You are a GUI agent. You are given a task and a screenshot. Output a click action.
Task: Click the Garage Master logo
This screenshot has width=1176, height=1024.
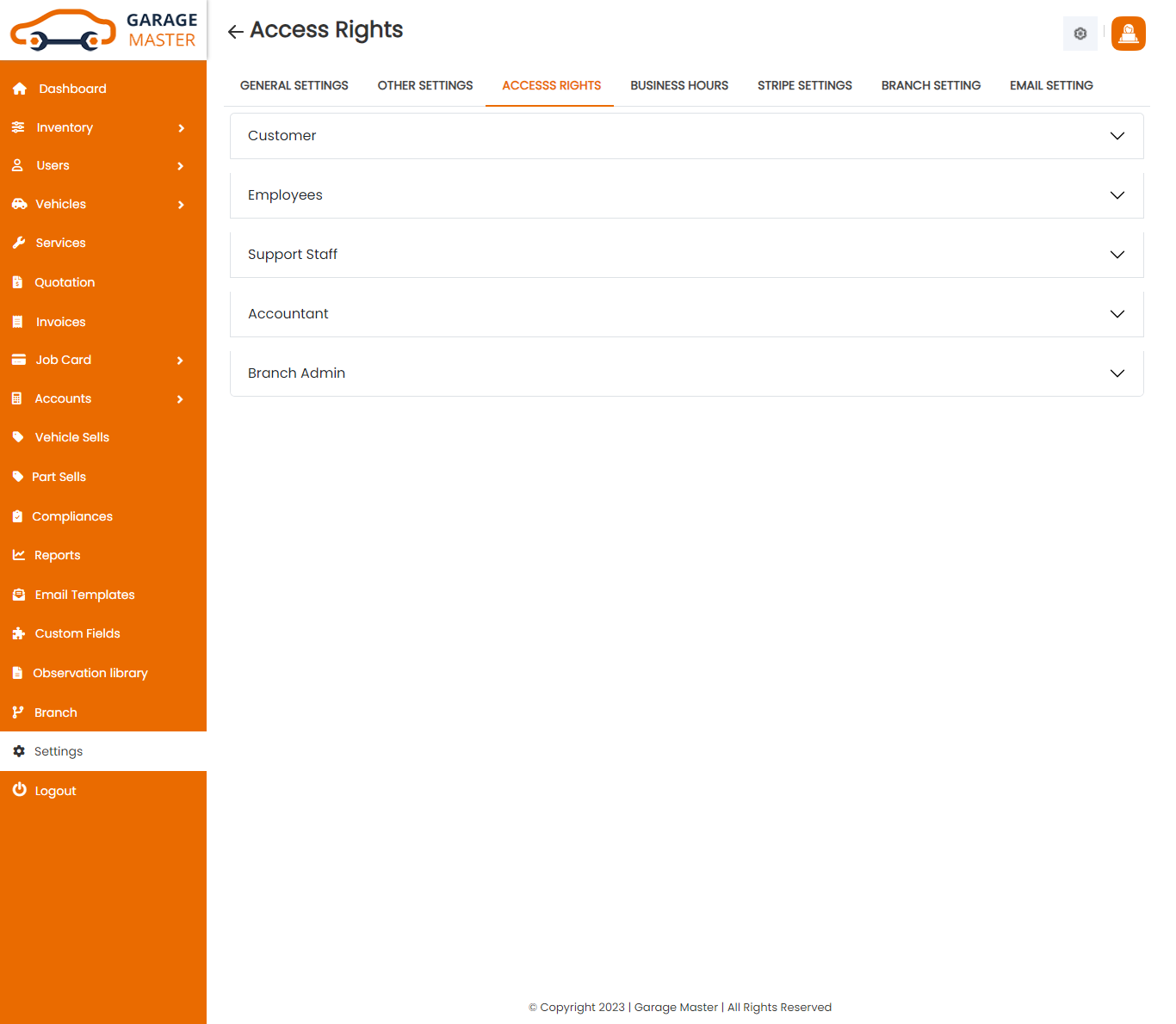[x=103, y=30]
